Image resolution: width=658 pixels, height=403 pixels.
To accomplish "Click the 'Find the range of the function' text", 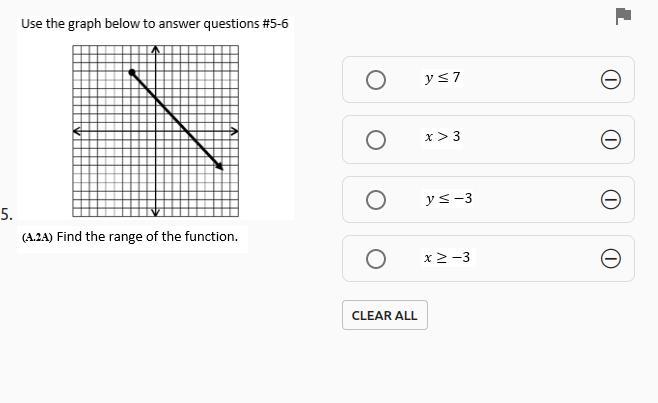I will click(147, 237).
